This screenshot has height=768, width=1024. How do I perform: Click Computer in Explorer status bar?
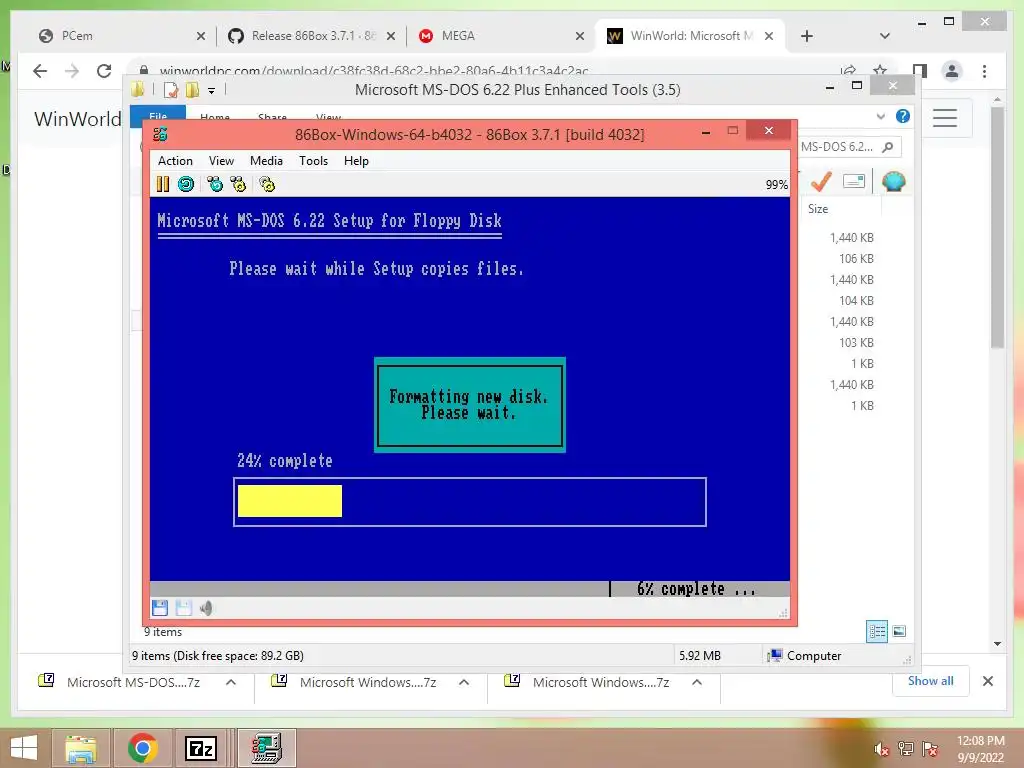tap(805, 656)
